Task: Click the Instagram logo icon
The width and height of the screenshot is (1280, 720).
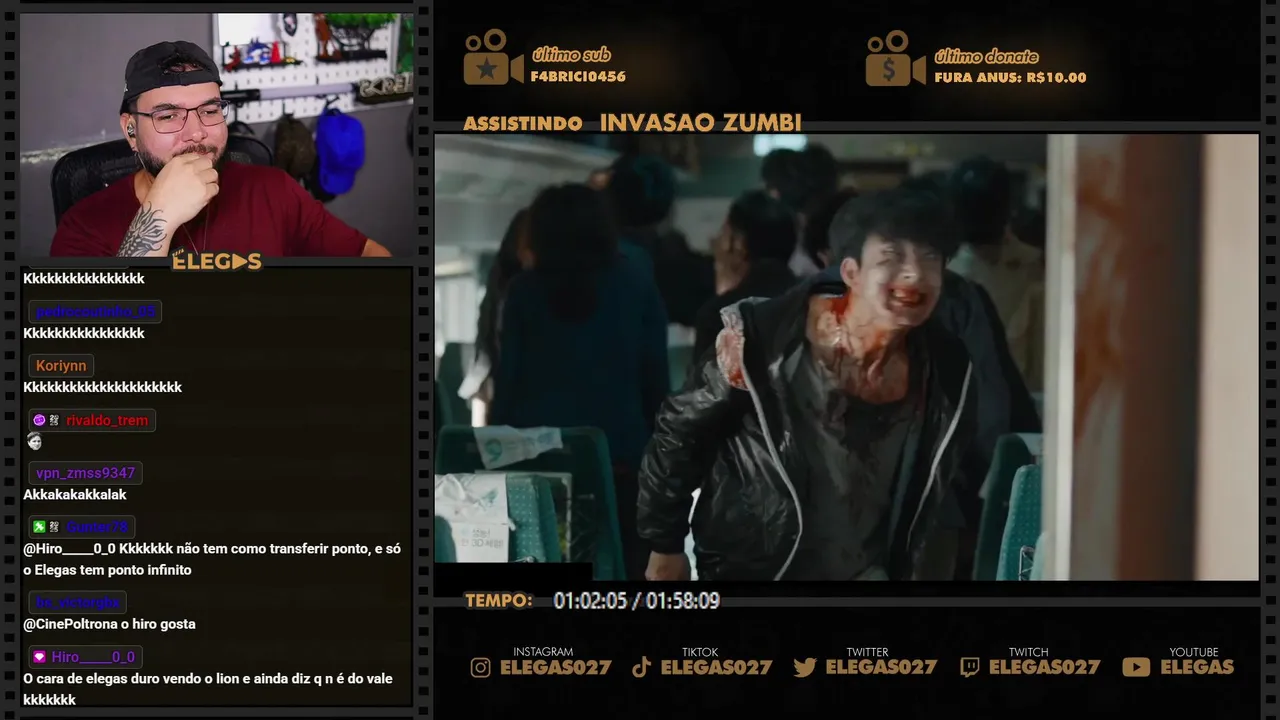Action: point(481,667)
